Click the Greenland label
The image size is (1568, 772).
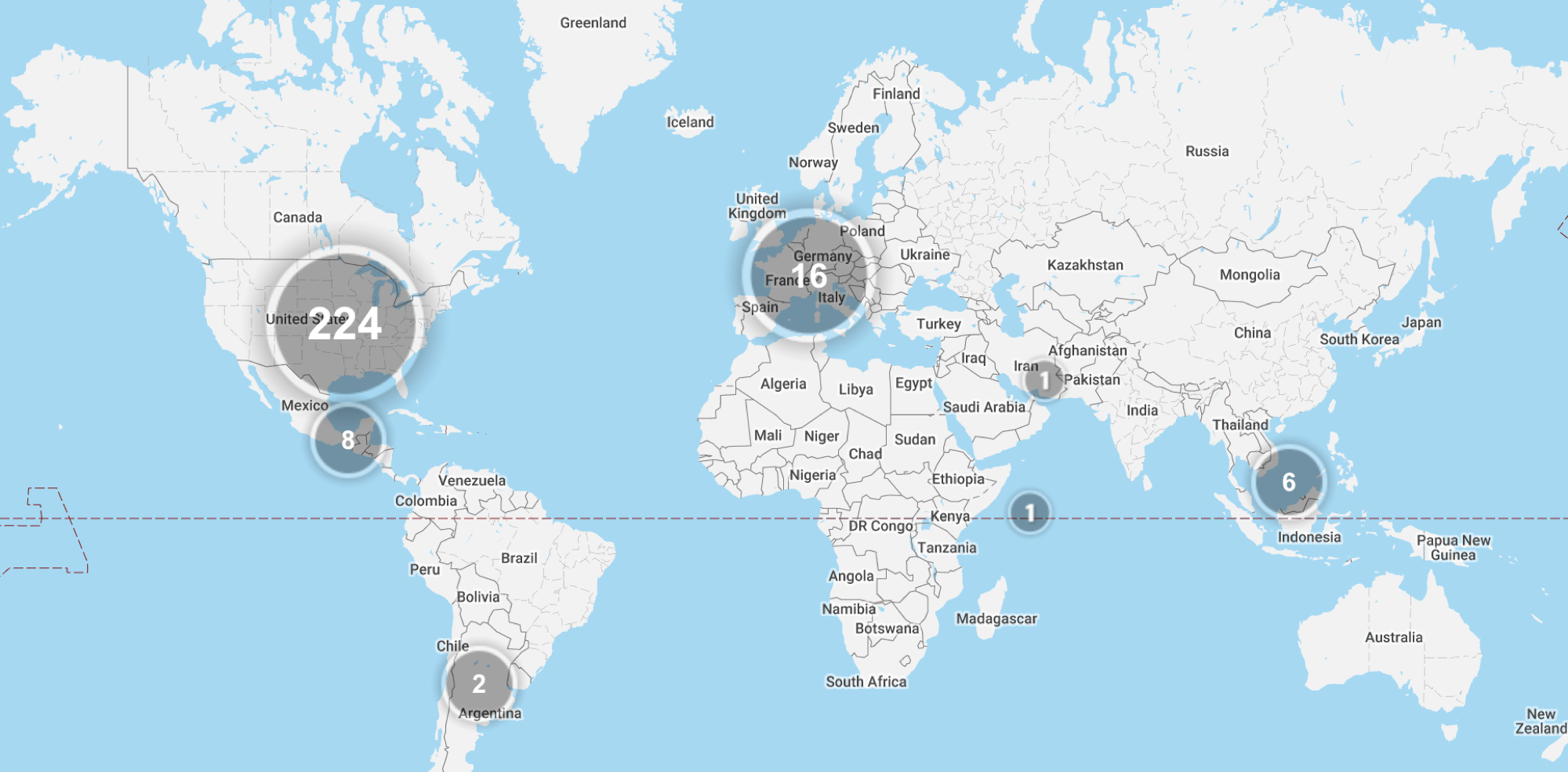[x=593, y=23]
